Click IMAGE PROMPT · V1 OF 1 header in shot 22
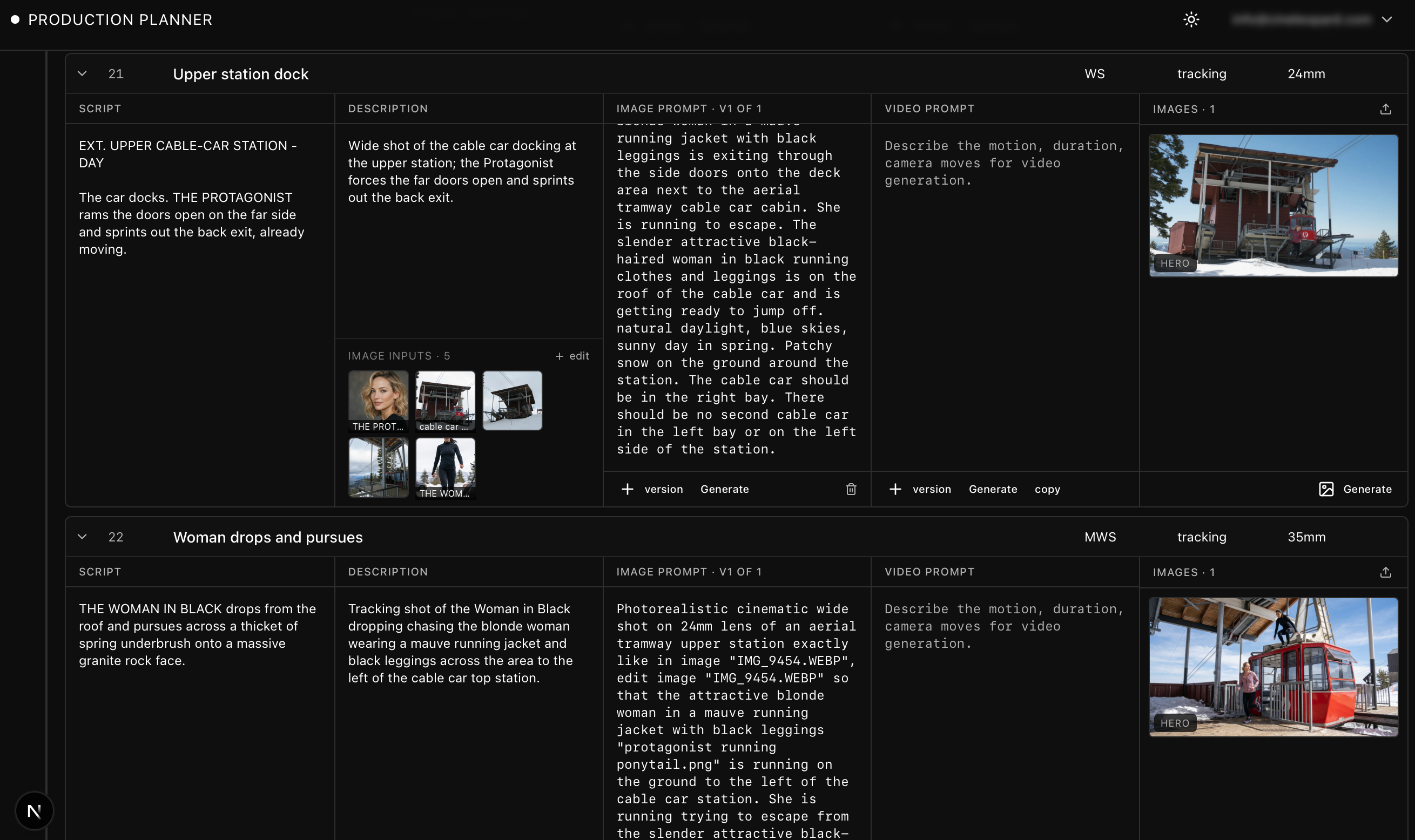Image resolution: width=1415 pixels, height=840 pixels. point(689,572)
